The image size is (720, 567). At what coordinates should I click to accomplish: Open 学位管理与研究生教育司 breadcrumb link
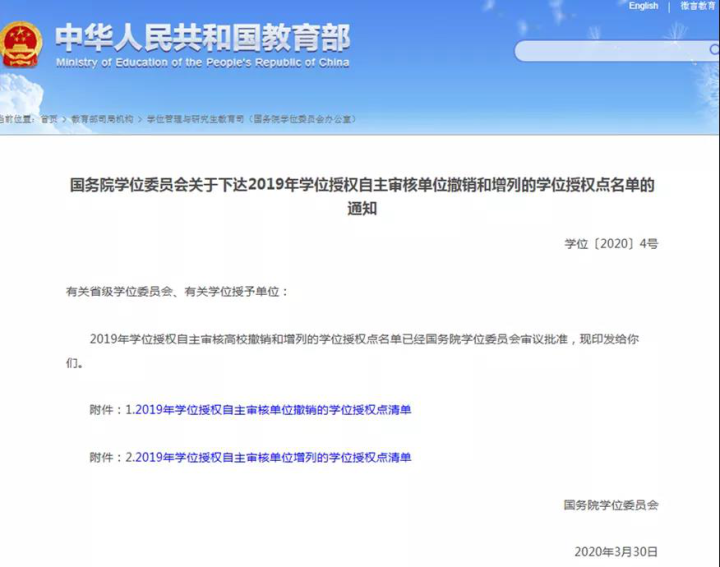(x=251, y=119)
